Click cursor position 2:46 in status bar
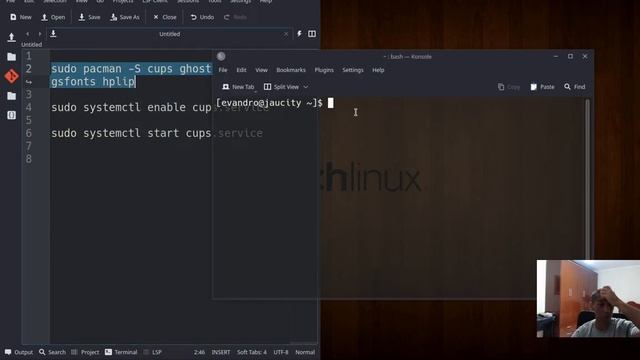Screen dimensions: 640x360 tap(199, 352)
